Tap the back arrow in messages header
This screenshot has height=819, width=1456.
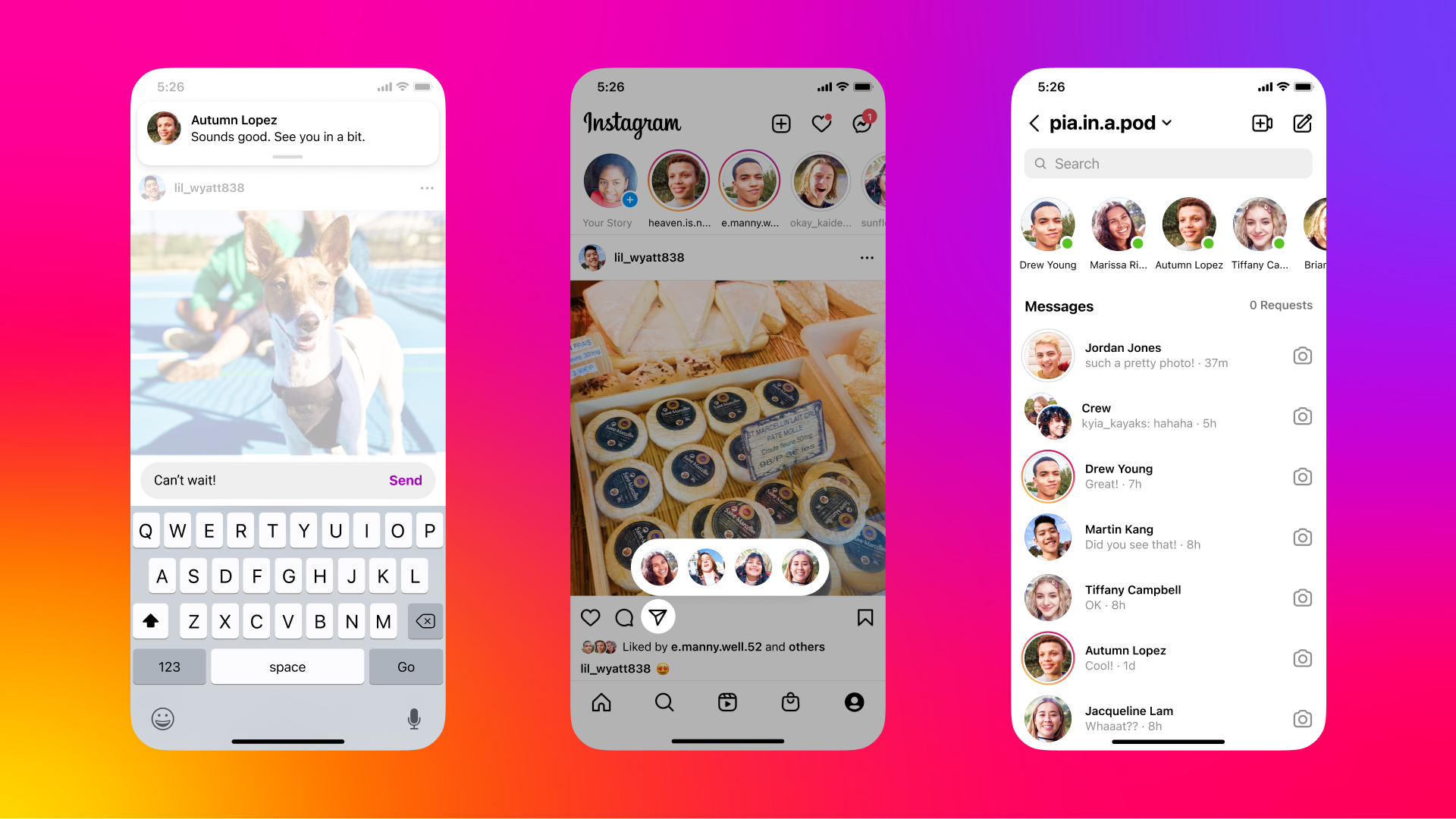click(1034, 123)
